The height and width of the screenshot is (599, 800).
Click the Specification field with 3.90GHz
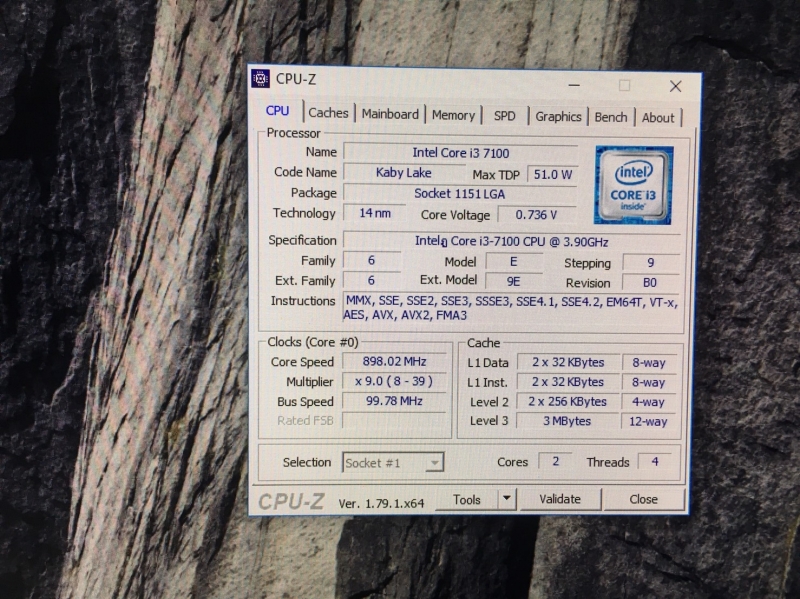pos(512,241)
